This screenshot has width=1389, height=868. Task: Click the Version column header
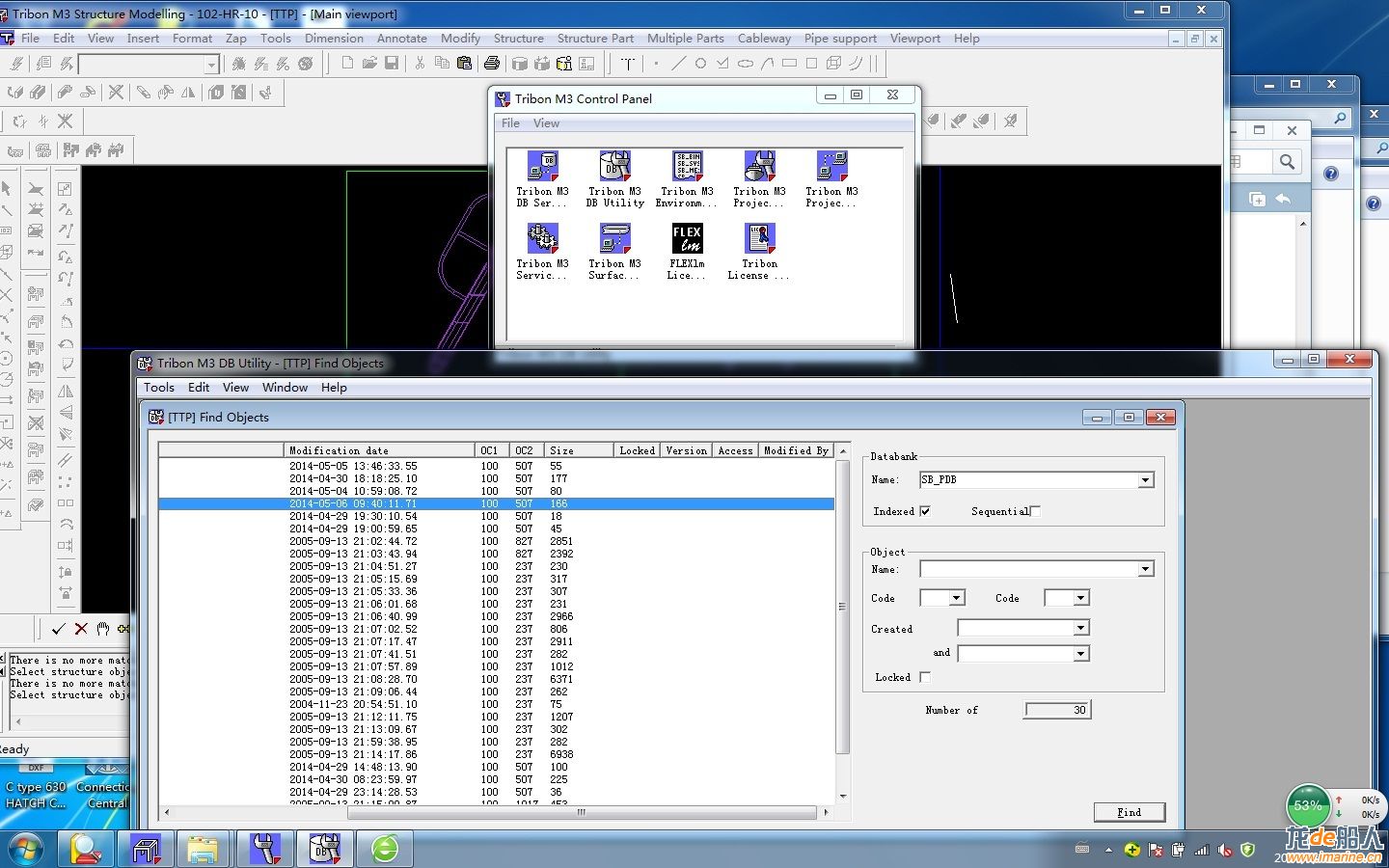coord(687,450)
